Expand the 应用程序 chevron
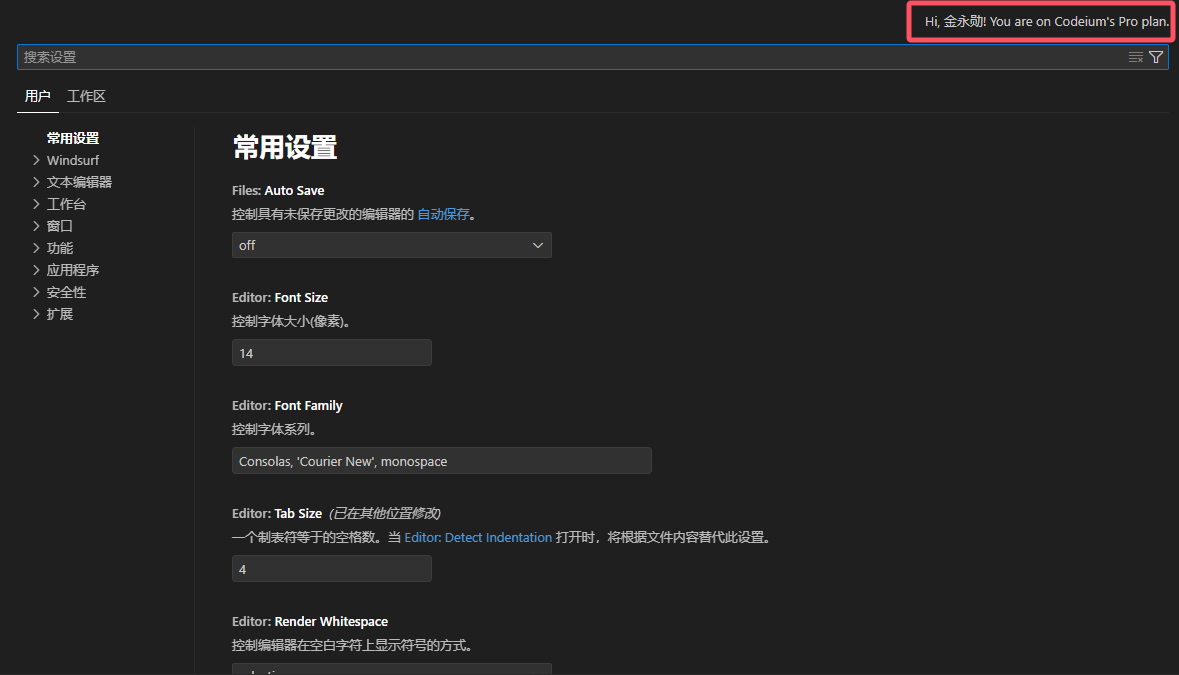1179x675 pixels. [36, 270]
